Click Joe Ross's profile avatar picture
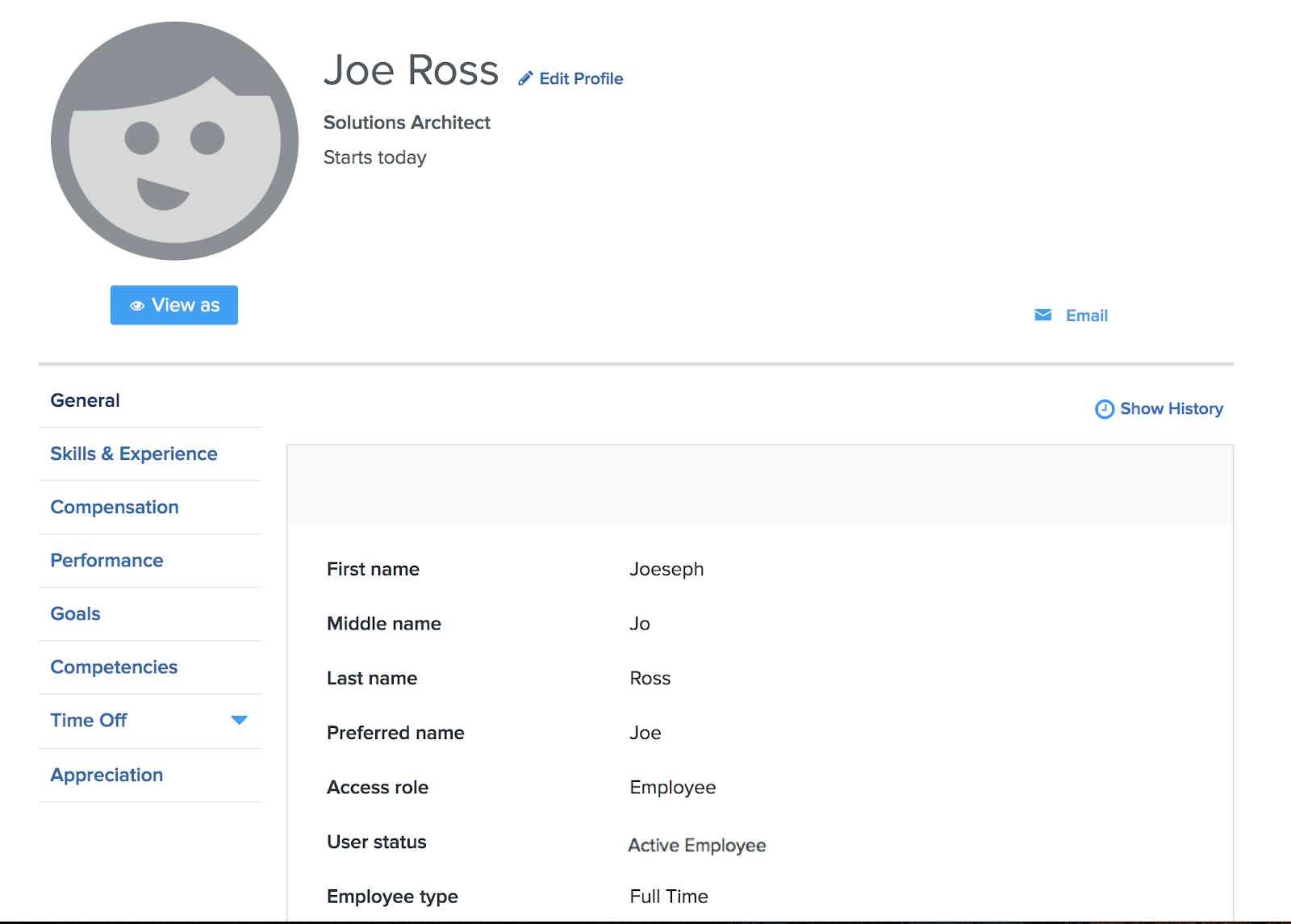This screenshot has height=924, width=1291. [174, 141]
